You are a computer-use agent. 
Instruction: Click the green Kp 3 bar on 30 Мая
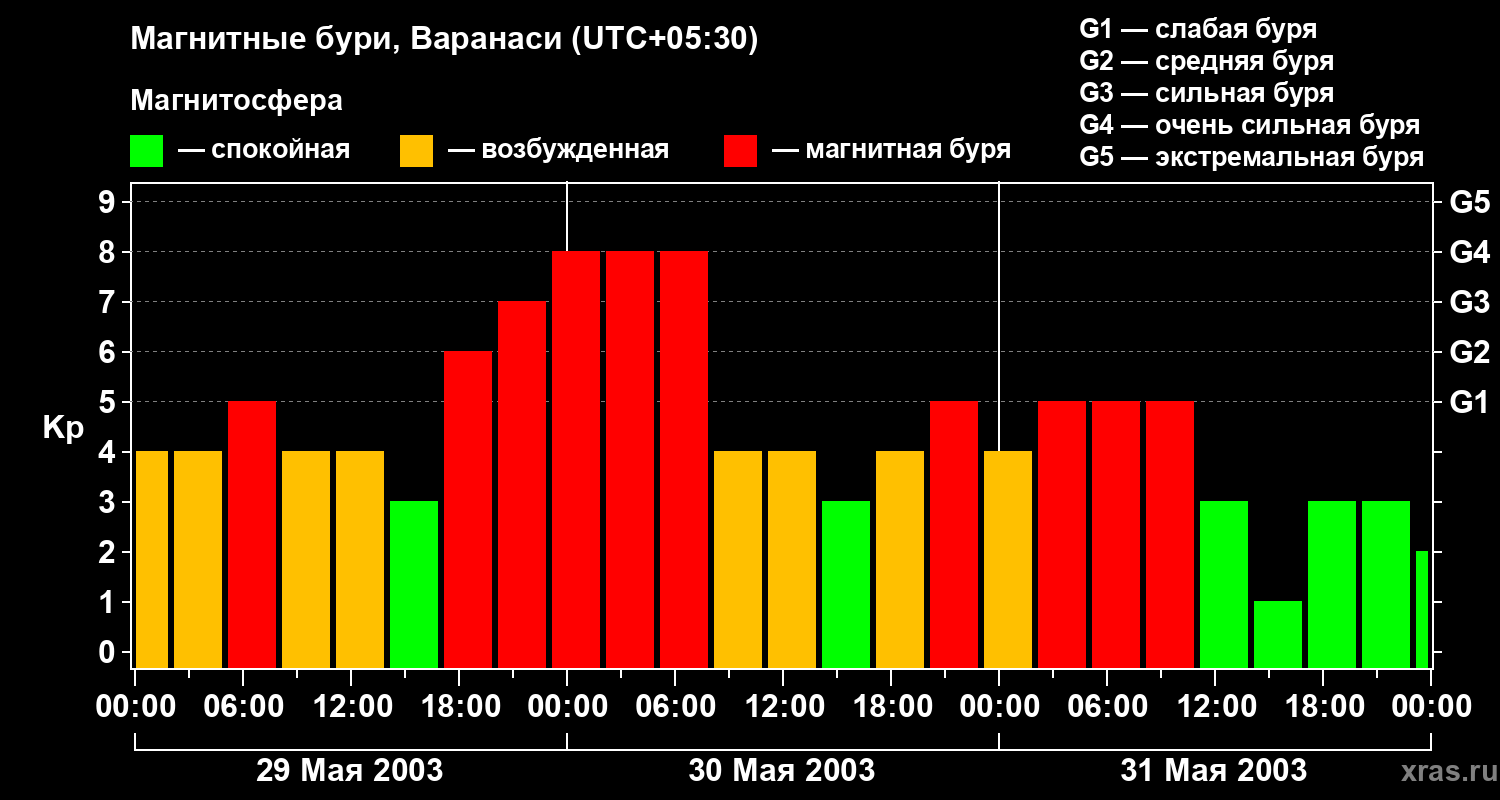846,584
